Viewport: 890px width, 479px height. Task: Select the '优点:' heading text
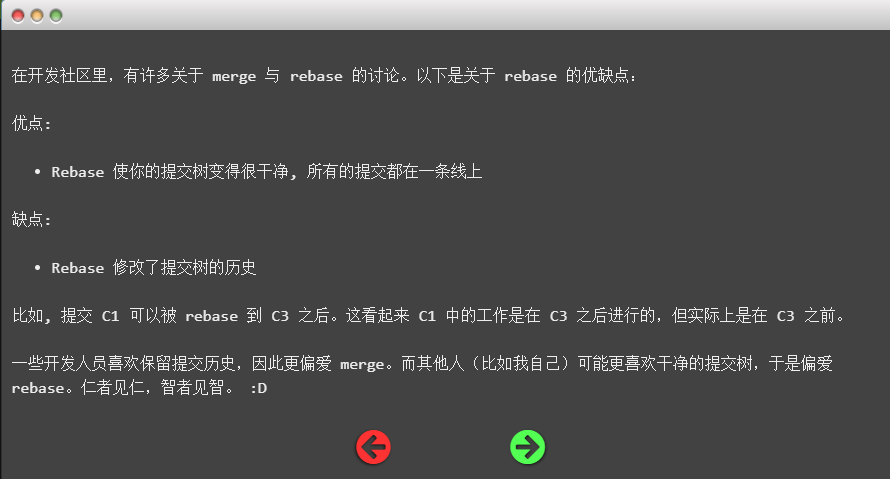click(31, 123)
